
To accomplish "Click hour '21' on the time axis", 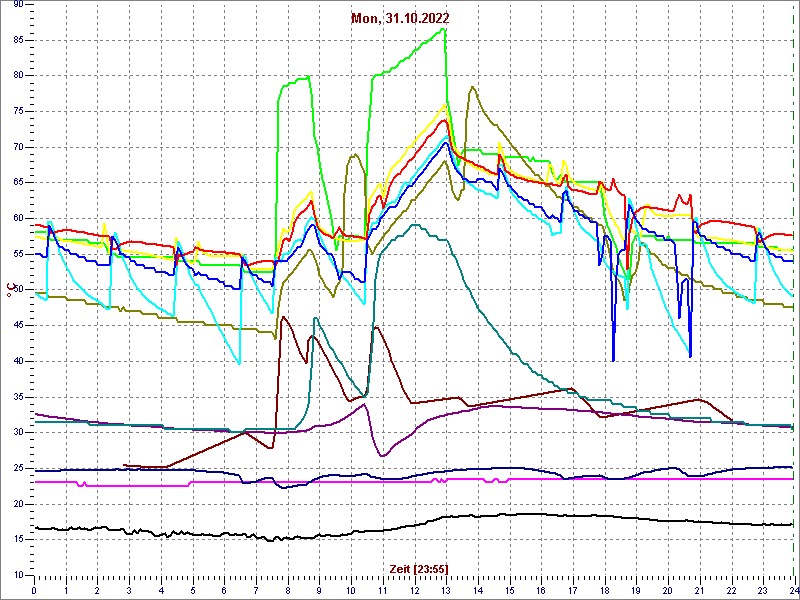I will coord(698,590).
